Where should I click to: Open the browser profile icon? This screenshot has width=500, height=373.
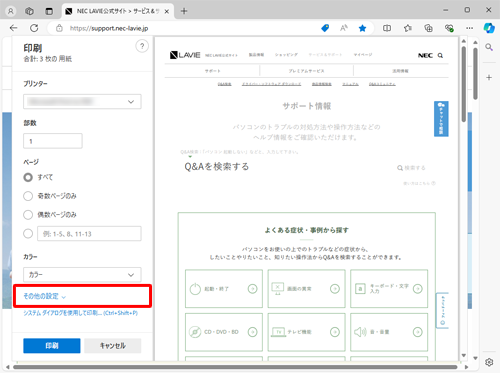point(11,11)
